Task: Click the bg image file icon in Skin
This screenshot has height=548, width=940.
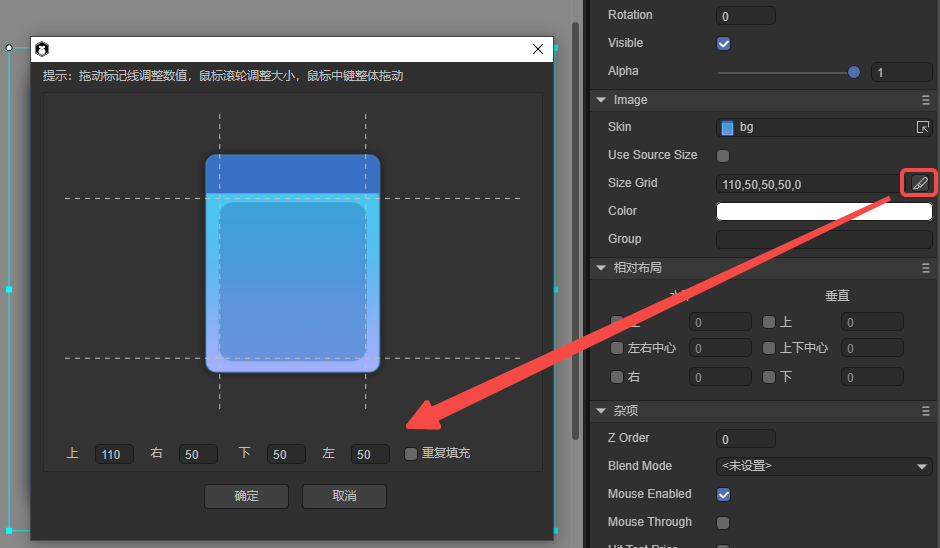Action: pos(727,128)
